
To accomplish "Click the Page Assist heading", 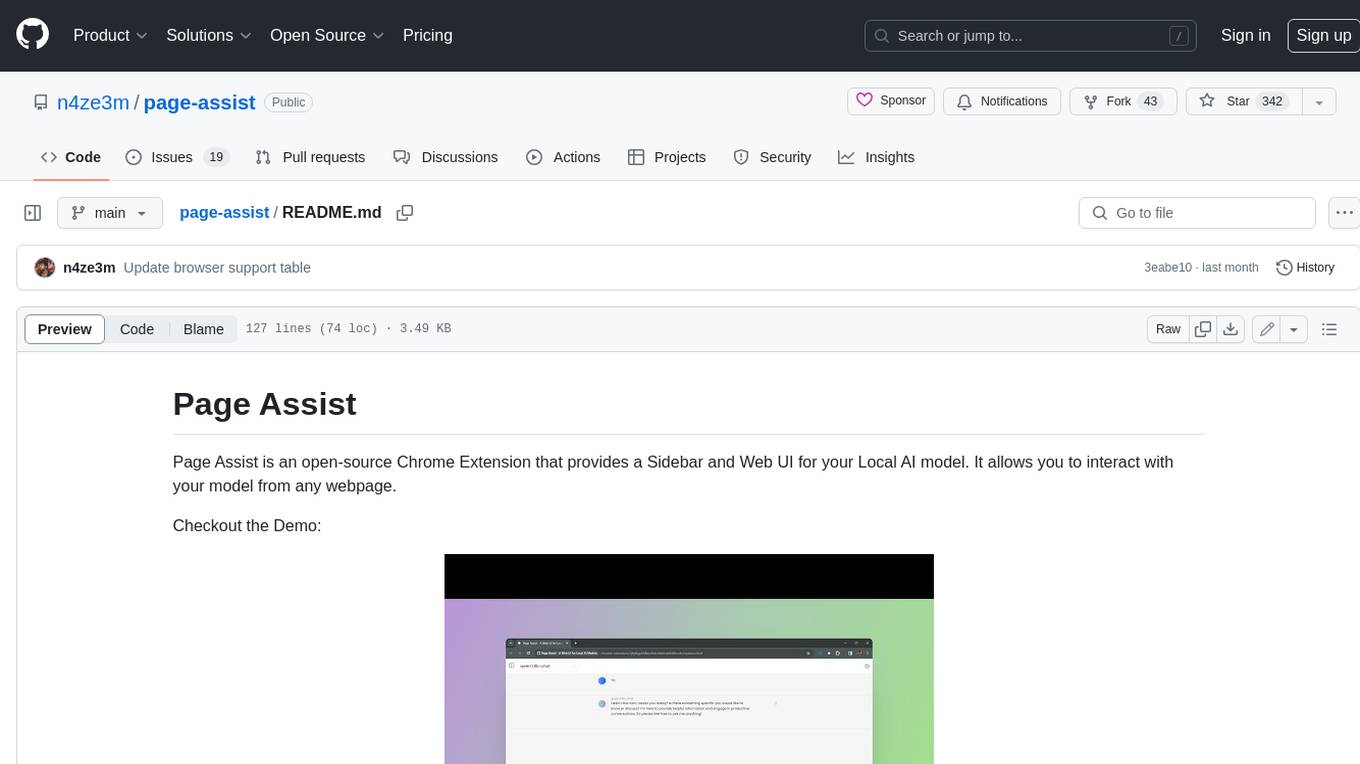I will tap(264, 404).
